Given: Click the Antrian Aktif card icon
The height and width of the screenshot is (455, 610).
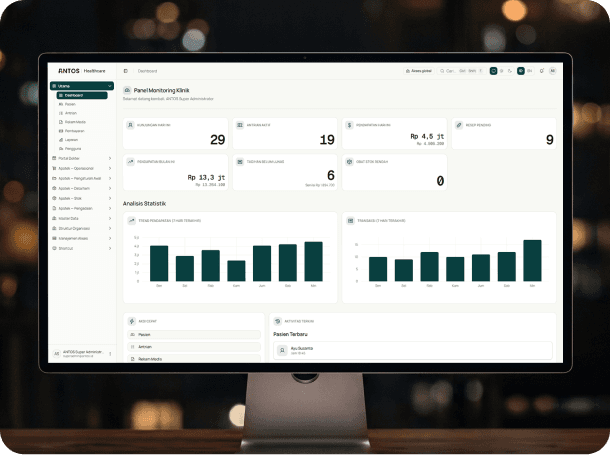Looking at the screenshot, I should point(240,125).
